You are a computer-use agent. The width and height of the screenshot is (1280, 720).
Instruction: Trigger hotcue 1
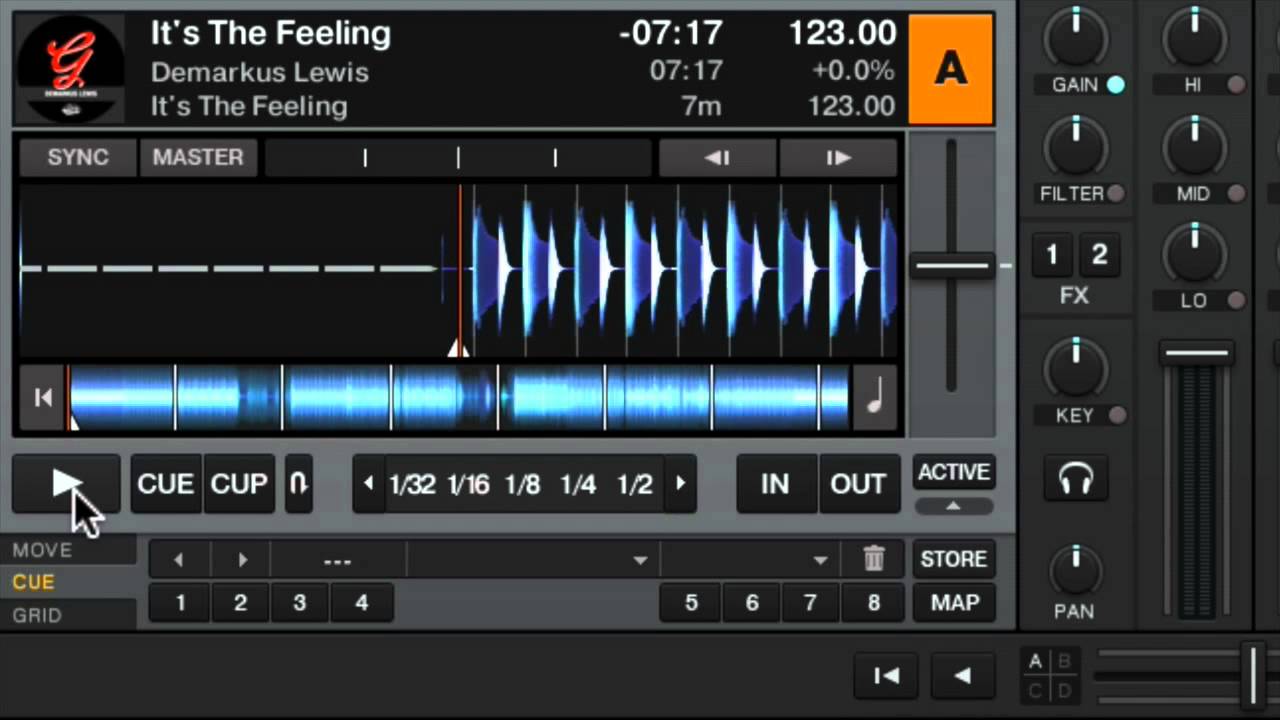click(180, 603)
